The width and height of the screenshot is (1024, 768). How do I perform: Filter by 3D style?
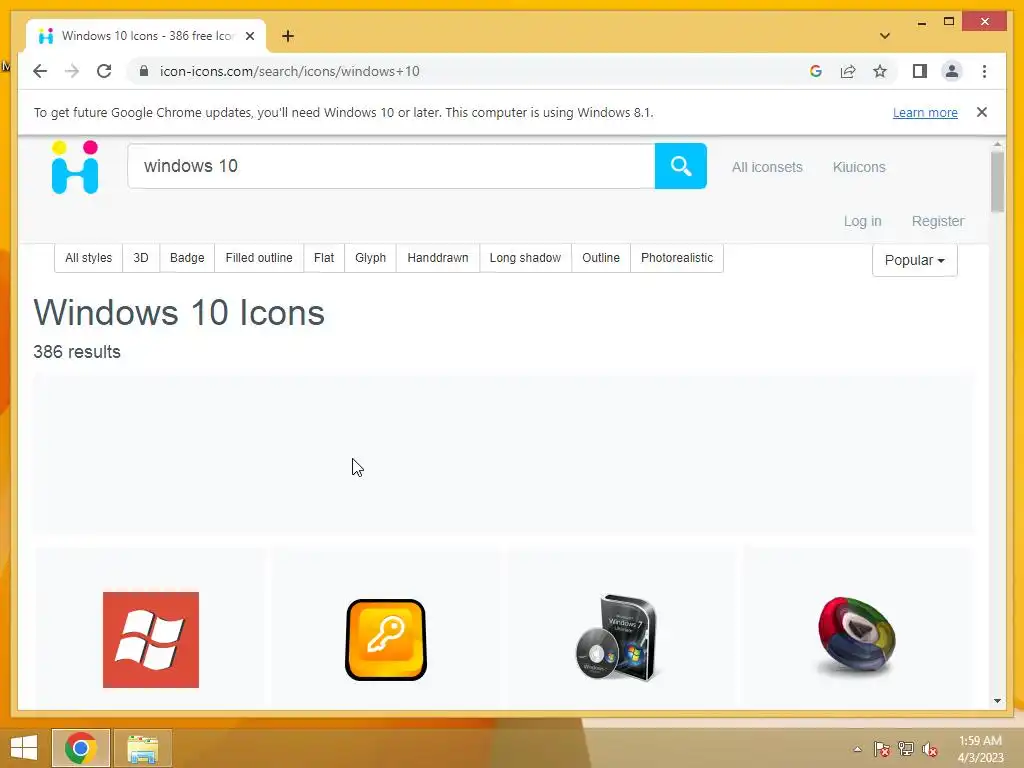(x=140, y=258)
